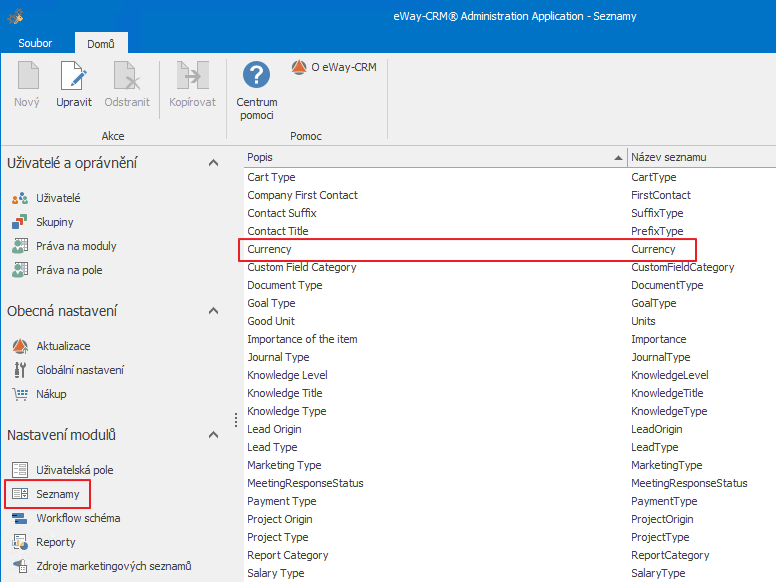Select the Good Unit row
Screen dimensions: 776x582
[x=510, y=321]
